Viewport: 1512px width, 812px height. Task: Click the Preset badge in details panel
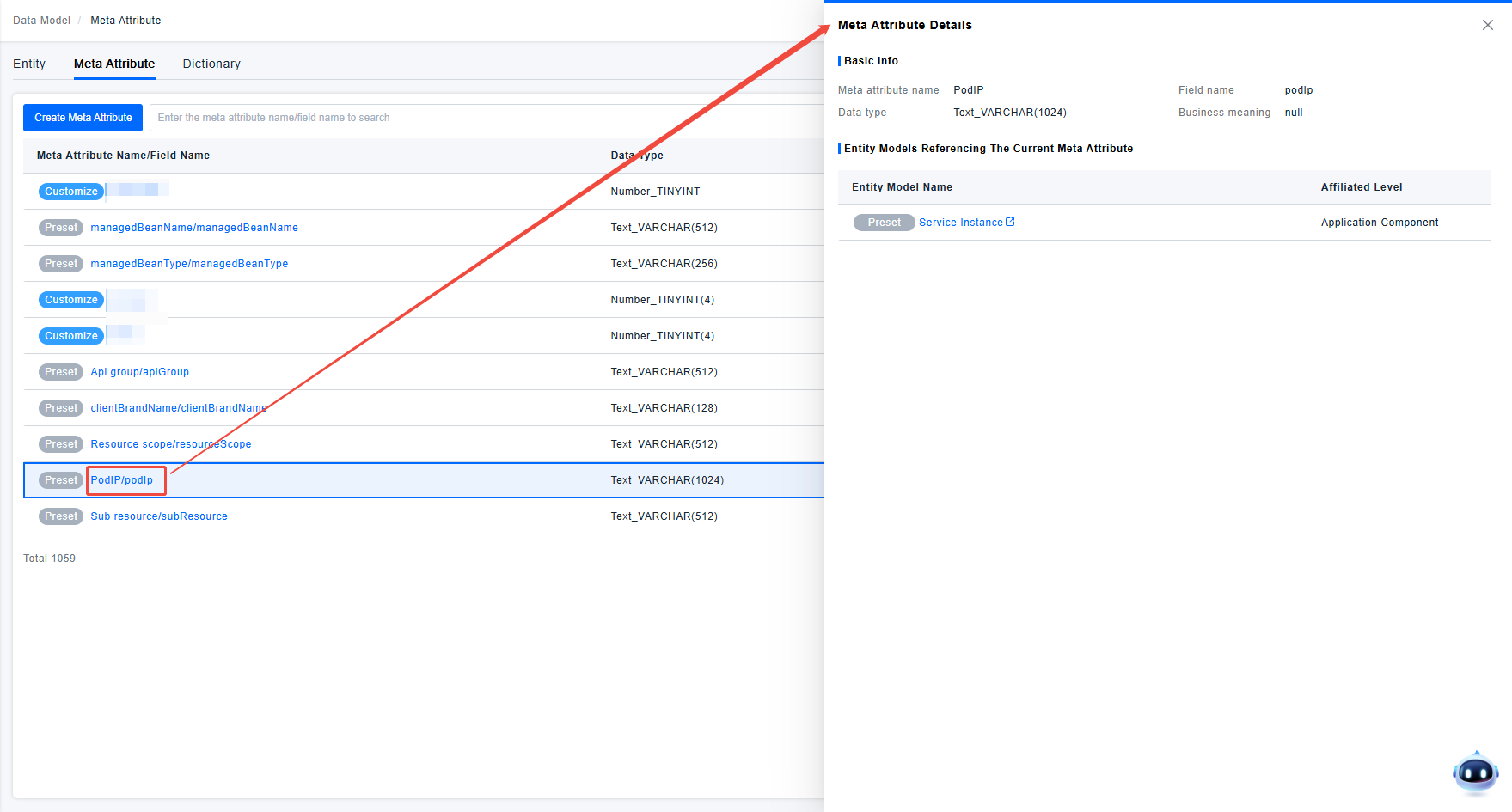(884, 223)
